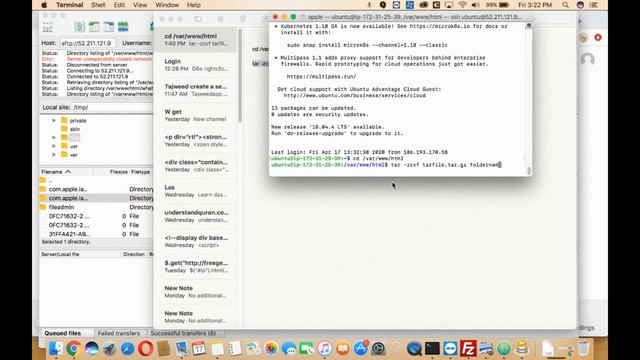Image resolution: width=640 pixels, height=360 pixels.
Task: Open Terminal icon in the Dock
Action: [432, 348]
